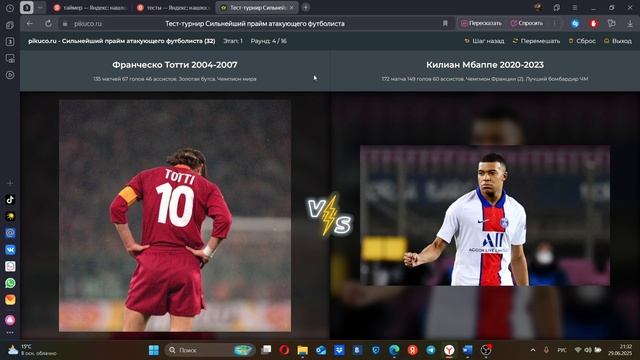640x360 pixels.
Task: Open TikTok from the sidebar
Action: (10, 200)
